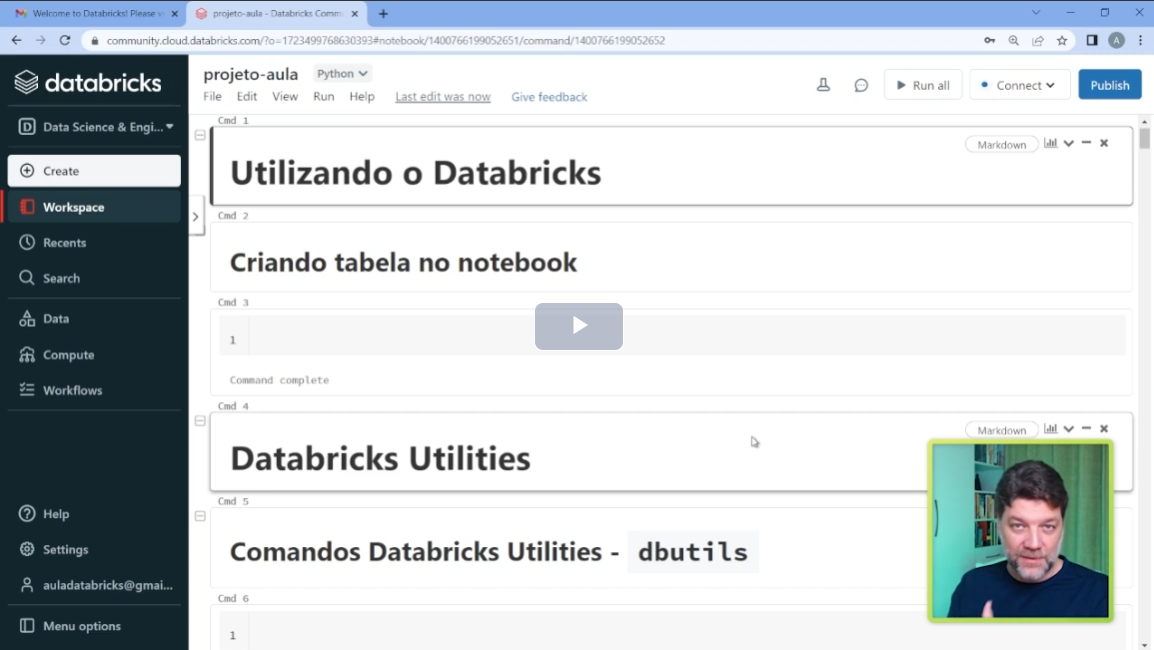Open the Chrome profile avatar
Image resolution: width=1154 pixels, height=650 pixels.
1116,40
